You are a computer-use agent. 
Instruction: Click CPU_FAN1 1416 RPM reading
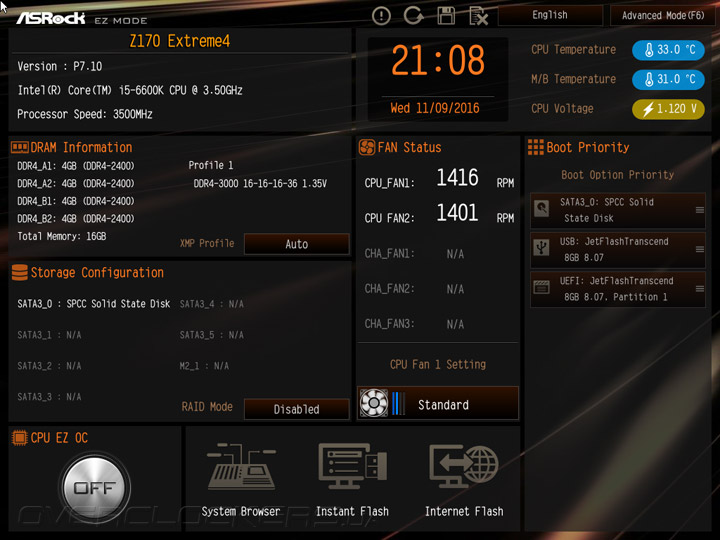(439, 178)
